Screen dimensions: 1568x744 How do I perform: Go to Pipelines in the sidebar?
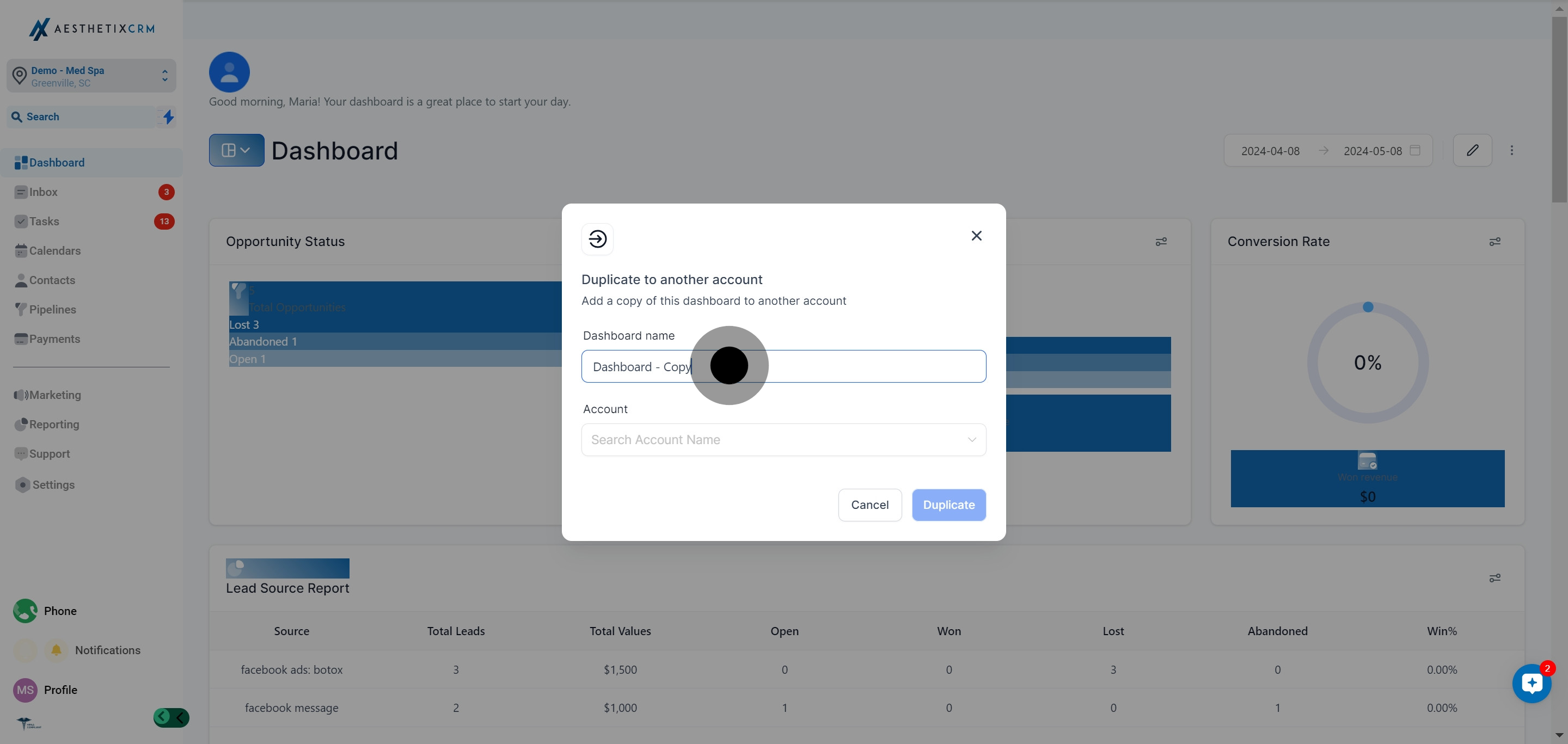pos(52,310)
